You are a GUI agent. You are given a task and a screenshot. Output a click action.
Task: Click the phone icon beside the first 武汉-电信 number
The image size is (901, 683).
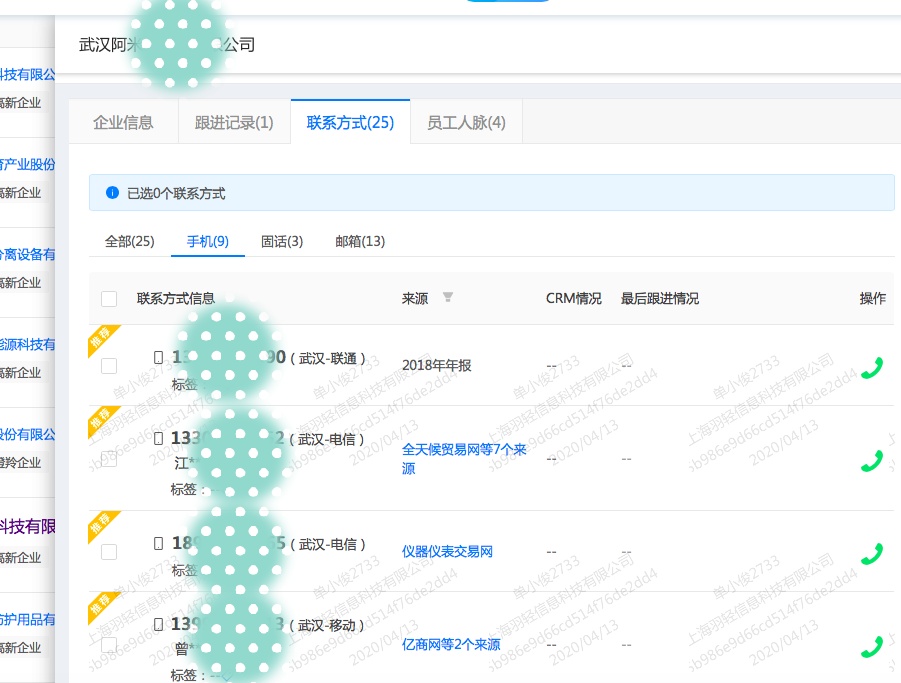point(157,439)
